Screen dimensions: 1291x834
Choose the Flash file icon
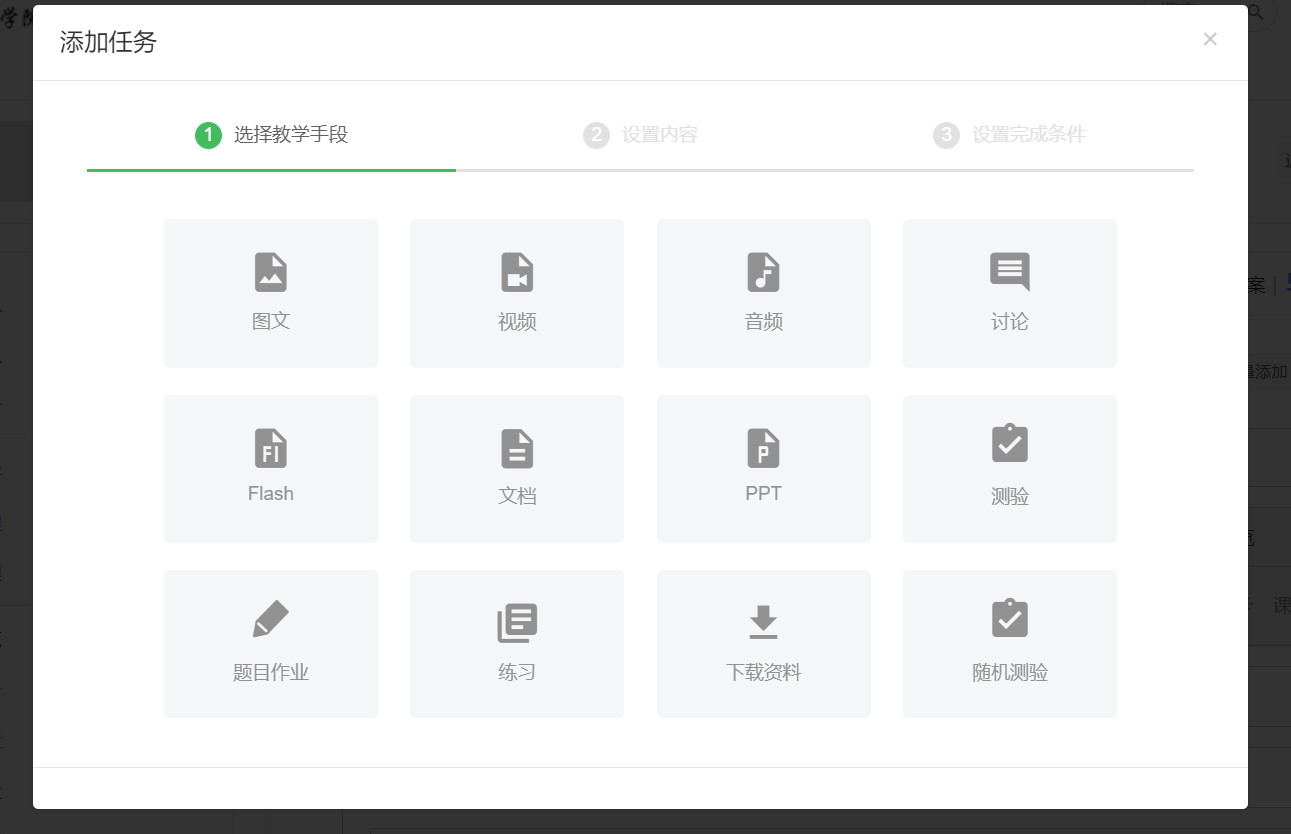(x=271, y=448)
